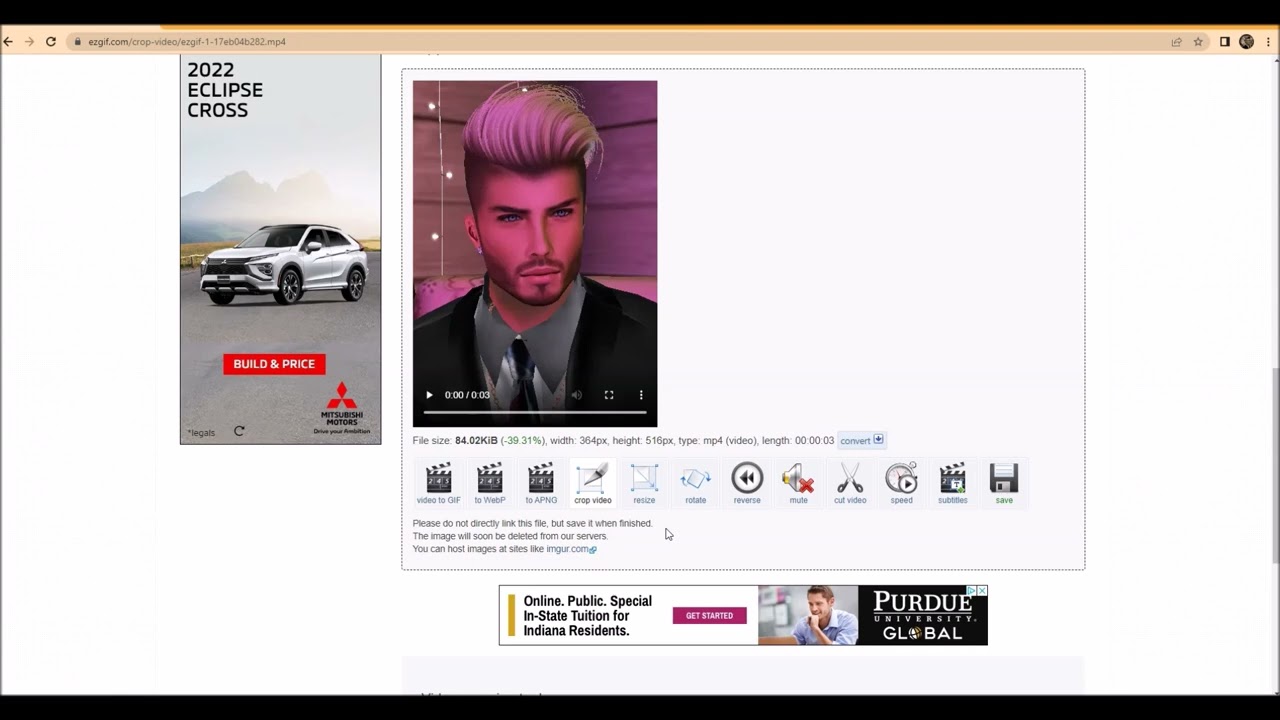This screenshot has width=1280, height=720.
Task: Toggle video player volume
Action: [577, 395]
